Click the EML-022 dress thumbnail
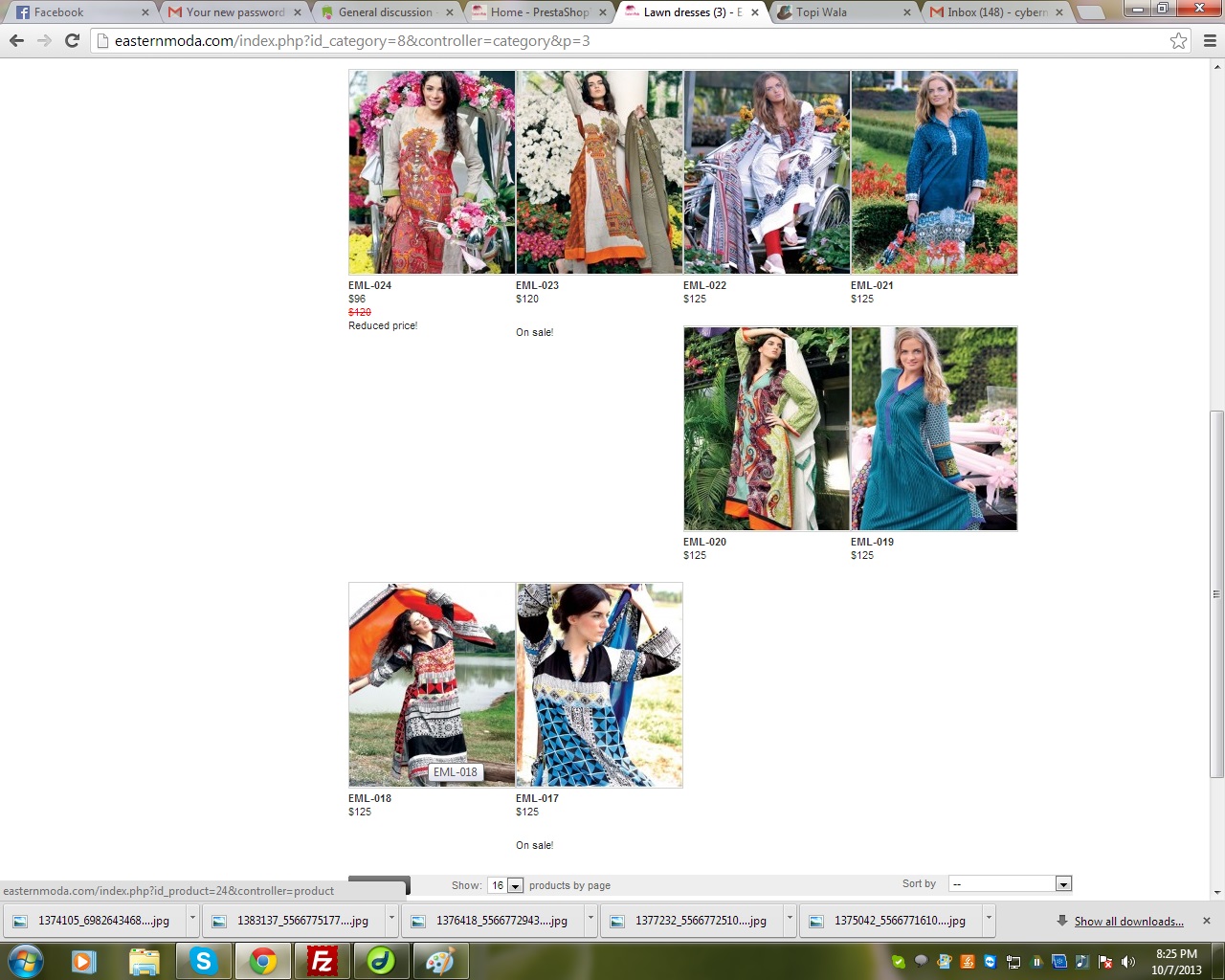 pos(767,172)
